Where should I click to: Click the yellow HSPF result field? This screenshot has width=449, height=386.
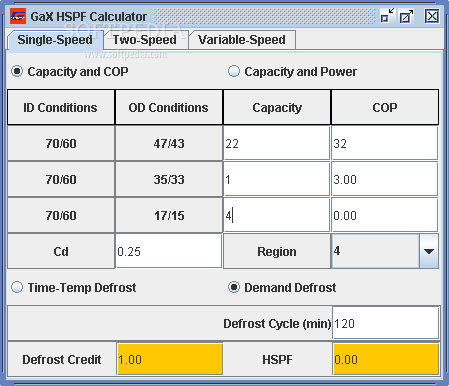(386, 359)
